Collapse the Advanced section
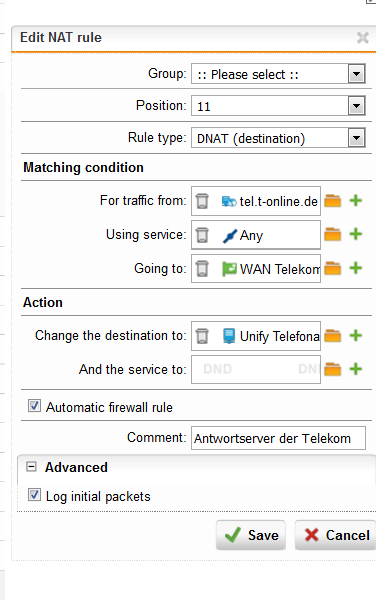376x600 pixels. point(31,466)
